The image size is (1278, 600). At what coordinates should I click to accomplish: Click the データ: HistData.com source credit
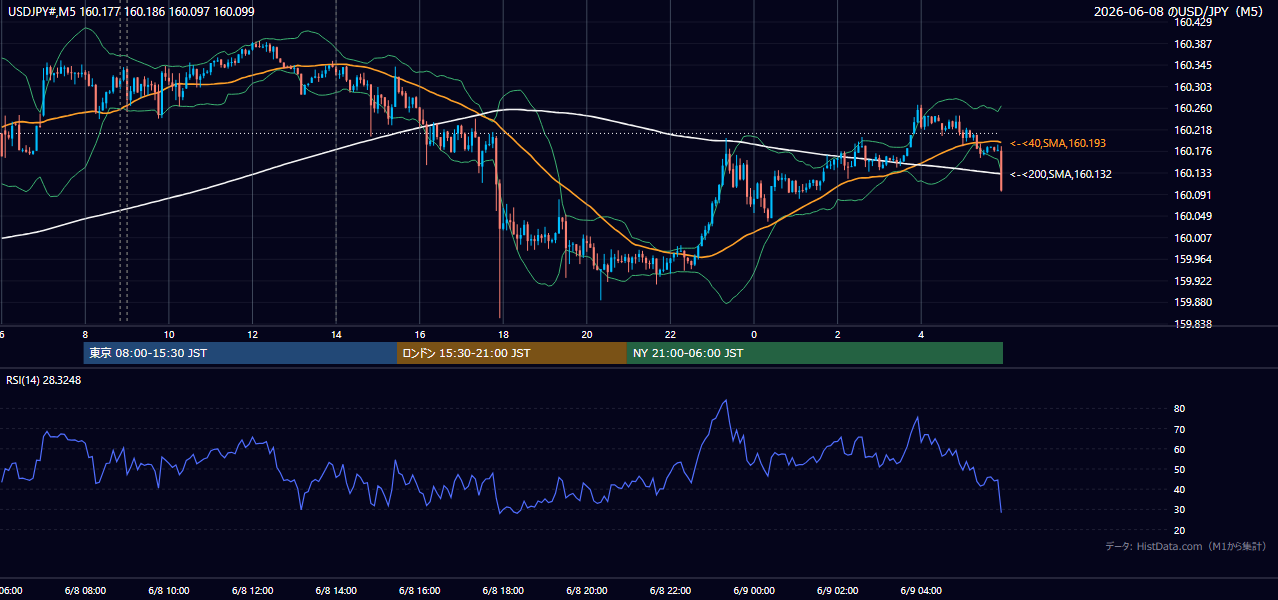point(1186,546)
